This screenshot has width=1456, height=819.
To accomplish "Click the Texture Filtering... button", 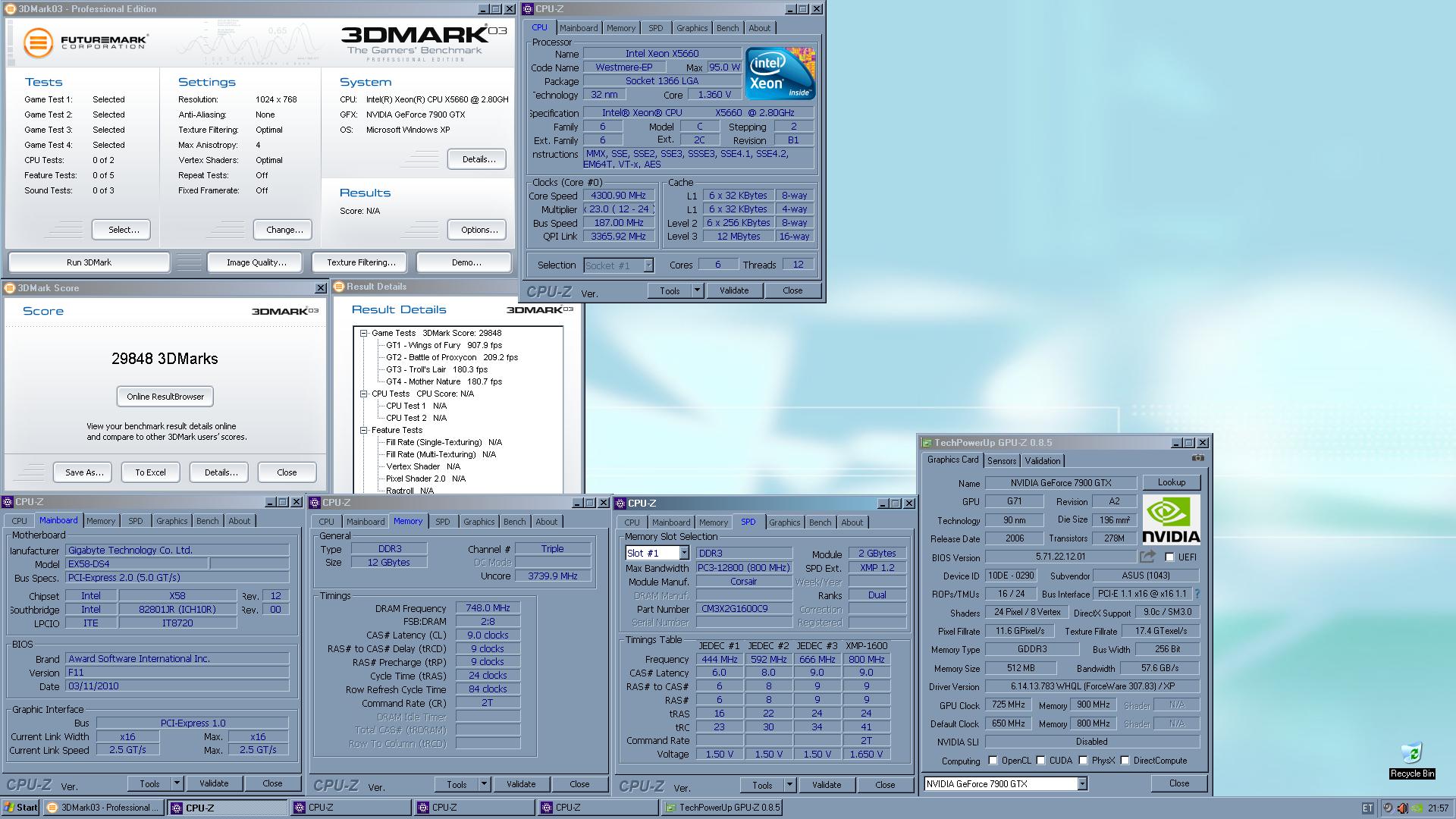I will 361,262.
